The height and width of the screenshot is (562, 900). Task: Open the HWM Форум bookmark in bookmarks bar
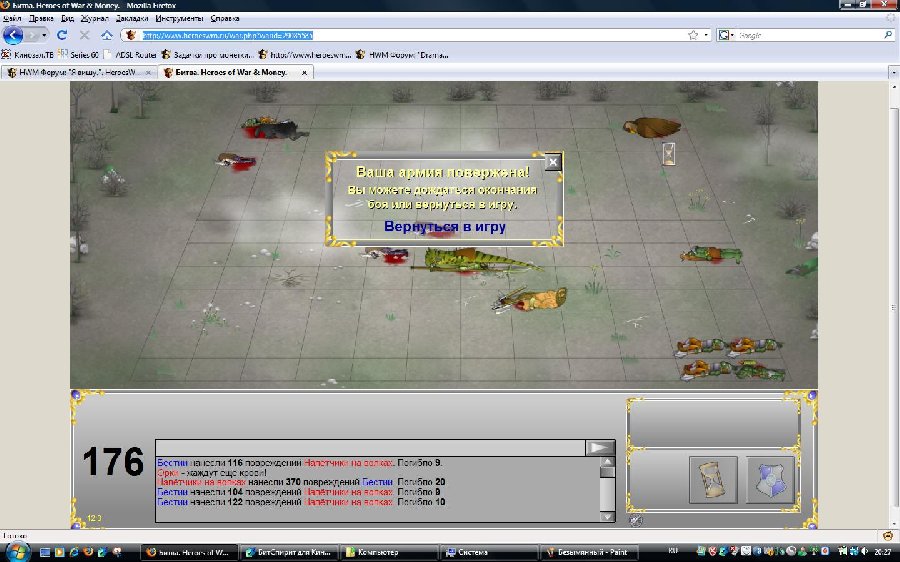(x=402, y=55)
